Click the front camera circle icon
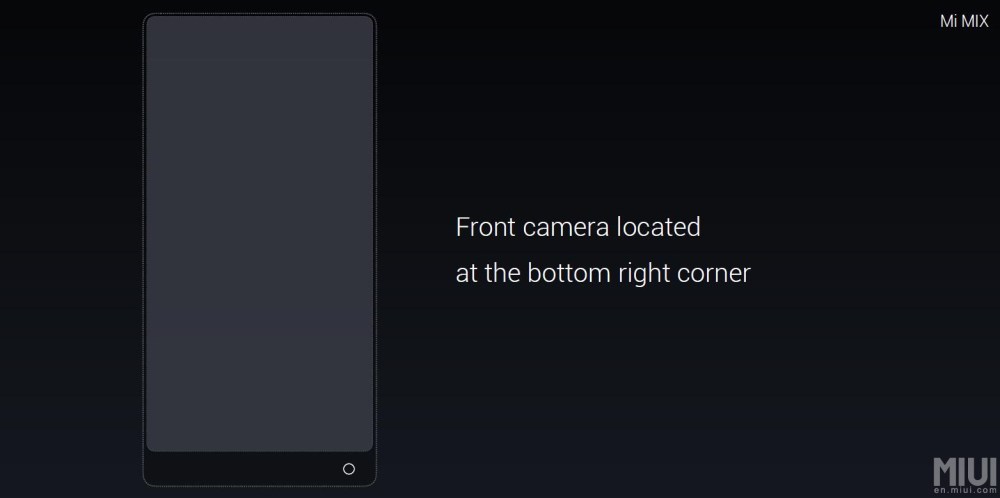This screenshot has width=1000, height=498. click(349, 469)
